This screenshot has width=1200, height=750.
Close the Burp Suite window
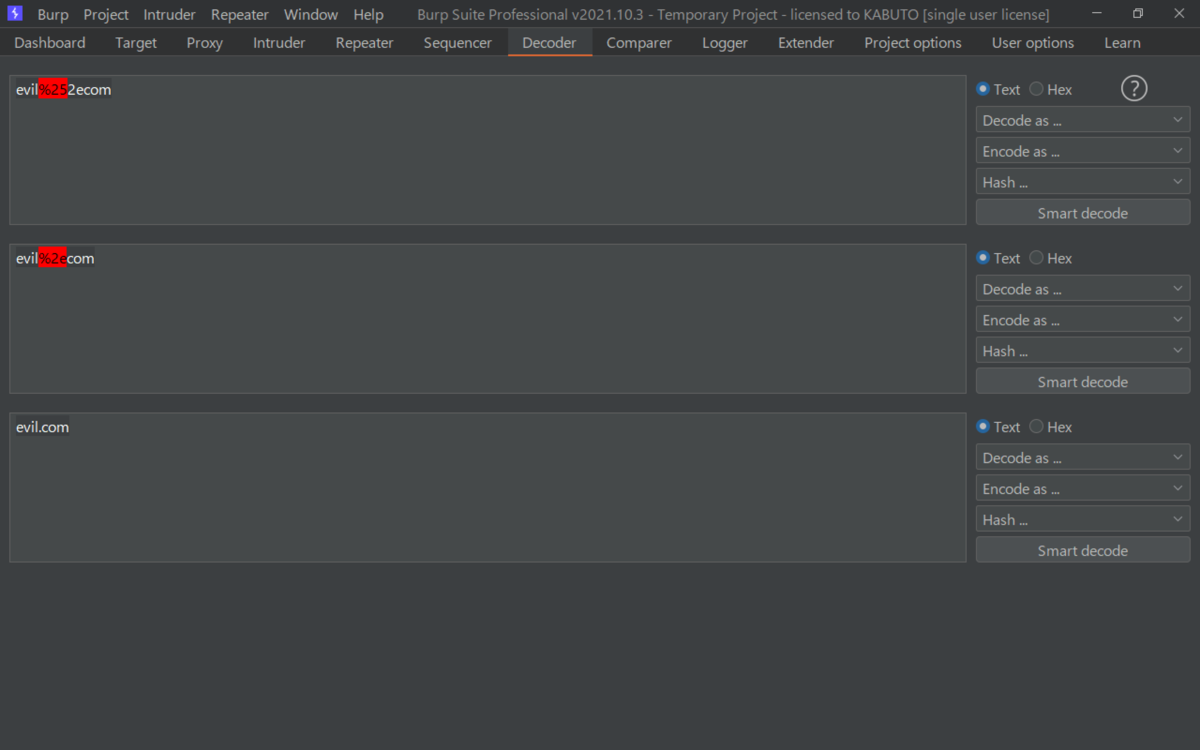coord(1178,14)
